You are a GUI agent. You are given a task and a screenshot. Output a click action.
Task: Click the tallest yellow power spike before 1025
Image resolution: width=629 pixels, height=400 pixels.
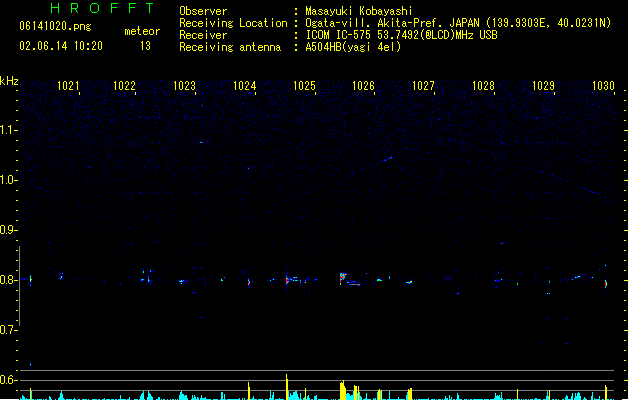(286, 387)
